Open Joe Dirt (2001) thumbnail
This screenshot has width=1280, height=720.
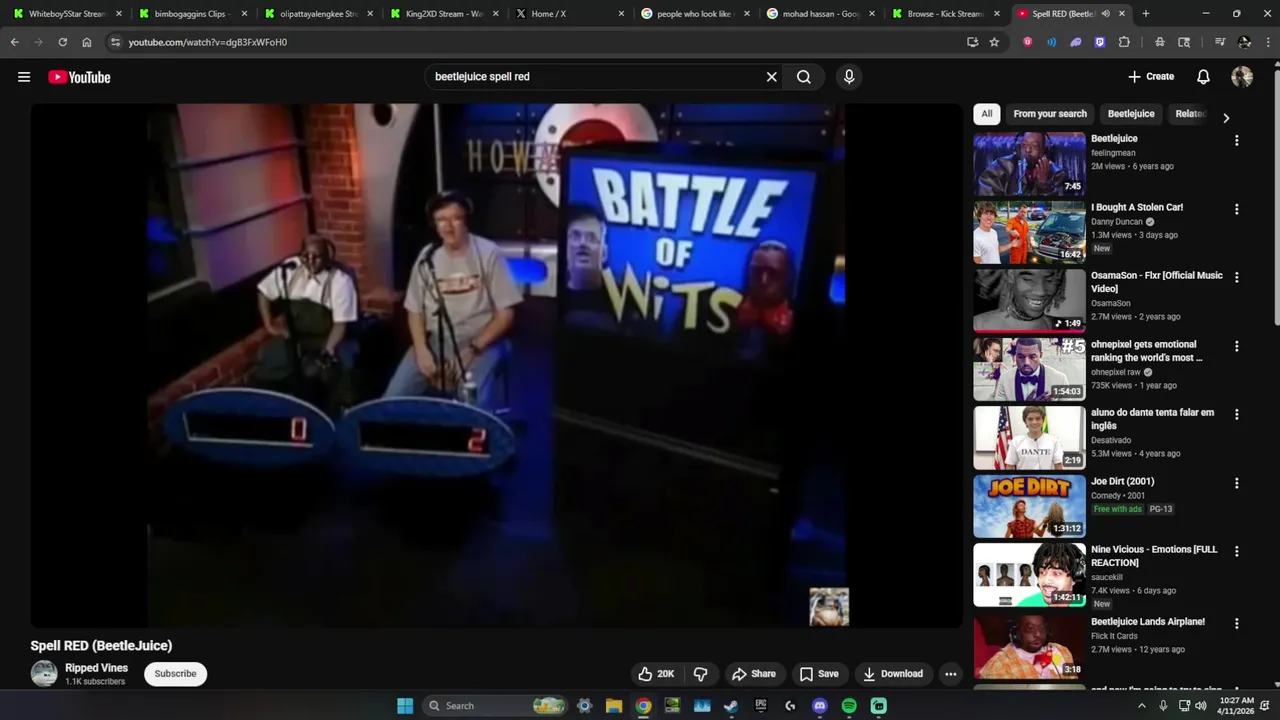tap(1029, 506)
